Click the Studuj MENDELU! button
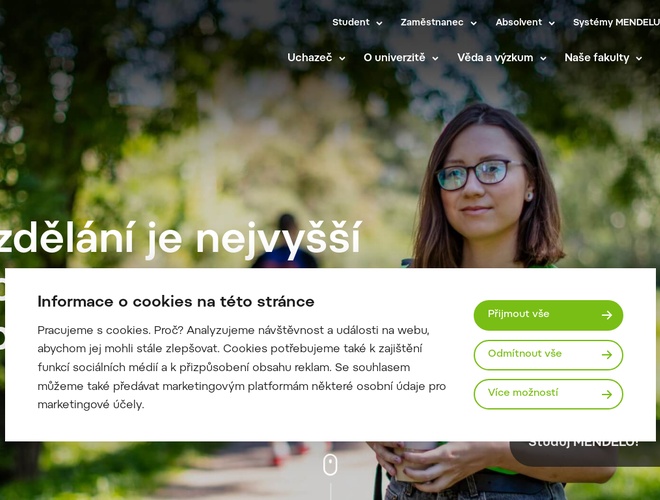The width and height of the screenshot is (660, 500). [584, 453]
